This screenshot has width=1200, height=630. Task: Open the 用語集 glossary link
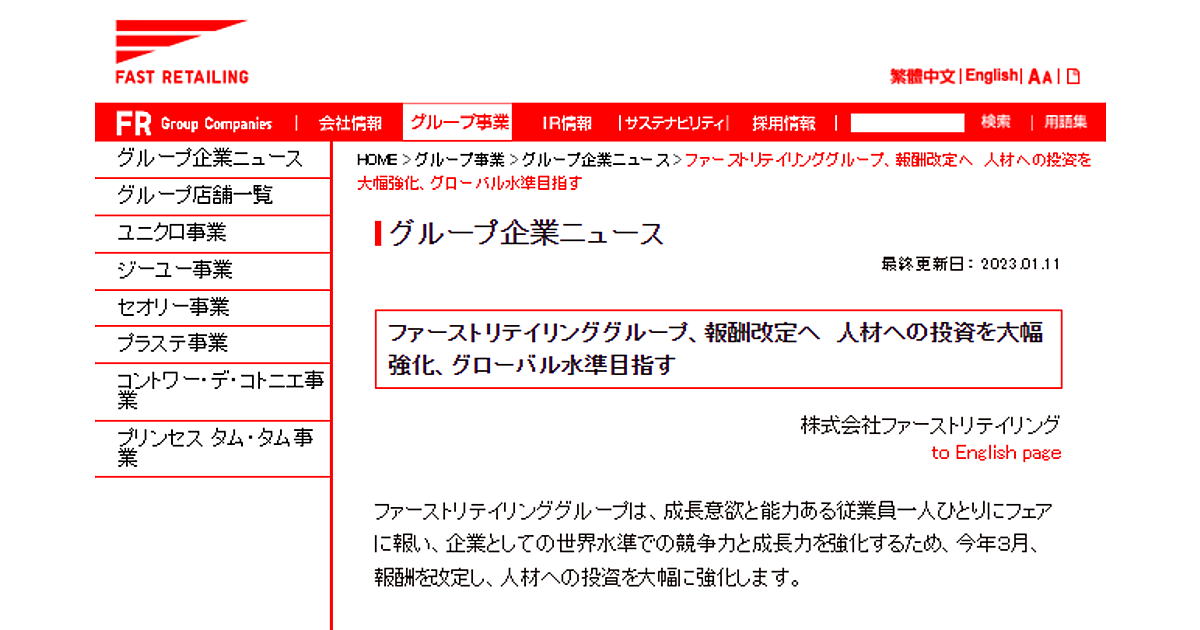click(1065, 123)
